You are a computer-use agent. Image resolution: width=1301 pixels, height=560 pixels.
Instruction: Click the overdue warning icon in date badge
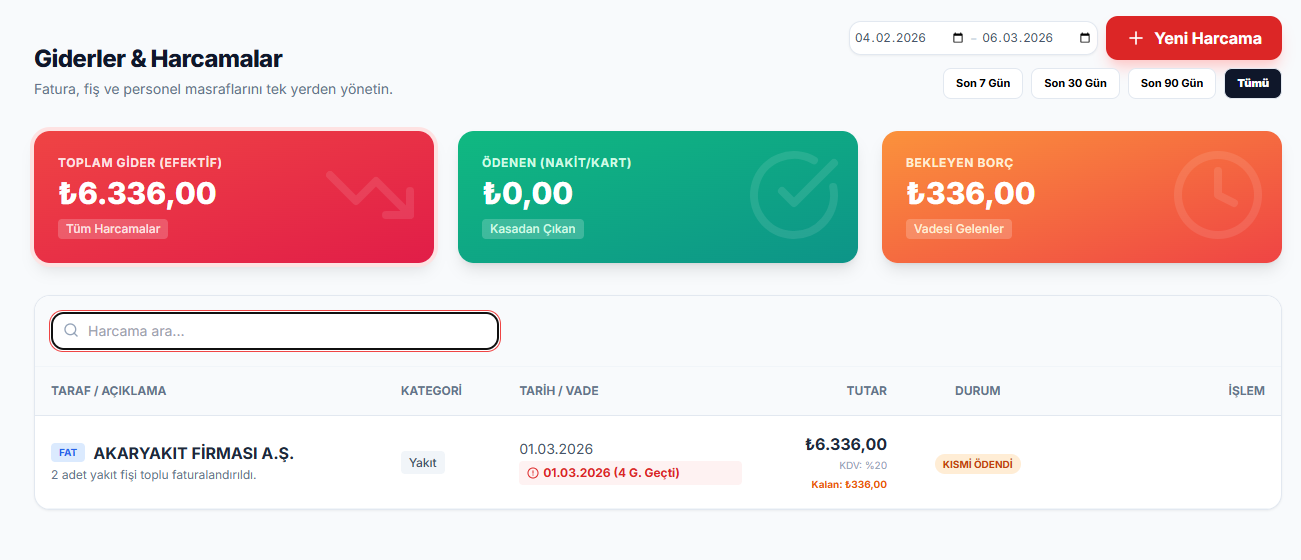pos(532,473)
